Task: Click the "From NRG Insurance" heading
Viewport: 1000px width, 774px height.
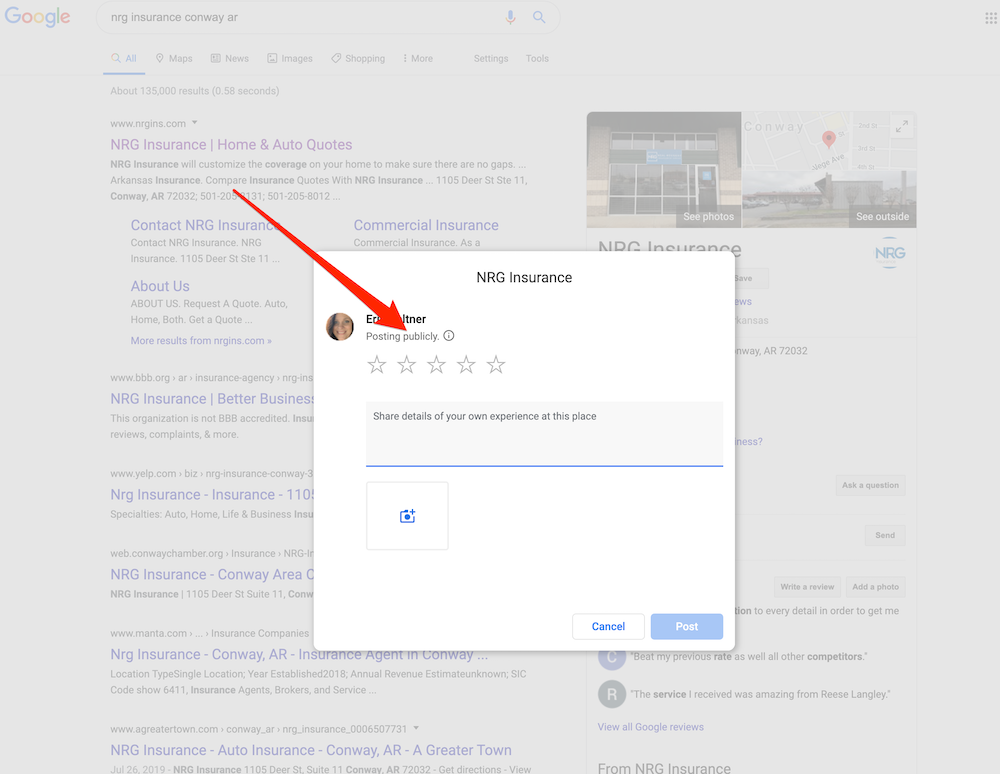Action: click(664, 767)
